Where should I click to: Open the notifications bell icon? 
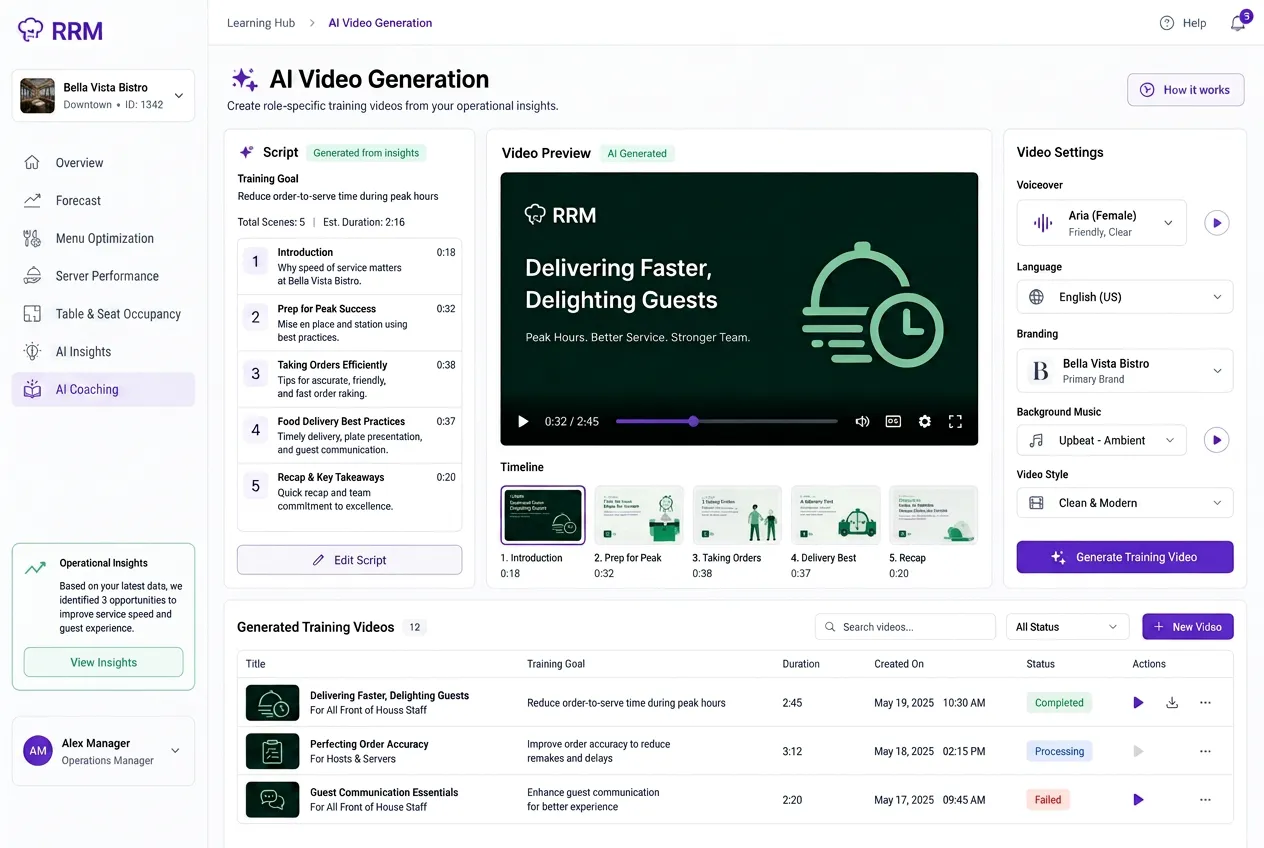pyautogui.click(x=1238, y=23)
